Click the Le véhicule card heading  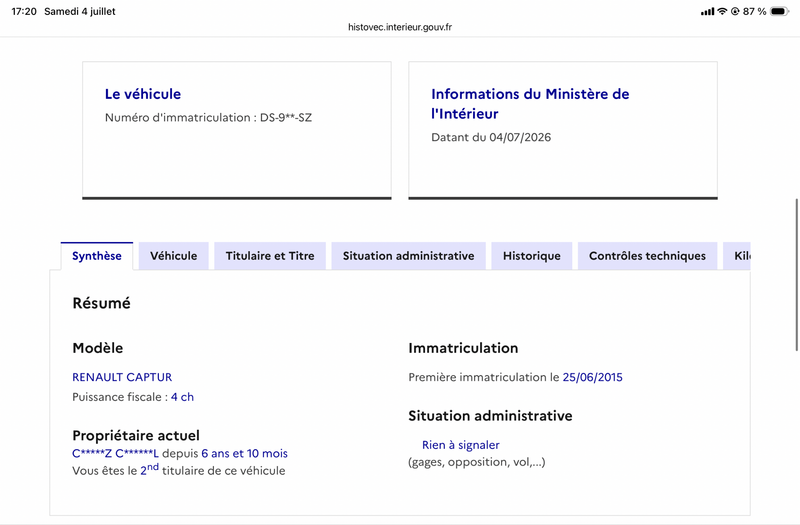coord(143,94)
